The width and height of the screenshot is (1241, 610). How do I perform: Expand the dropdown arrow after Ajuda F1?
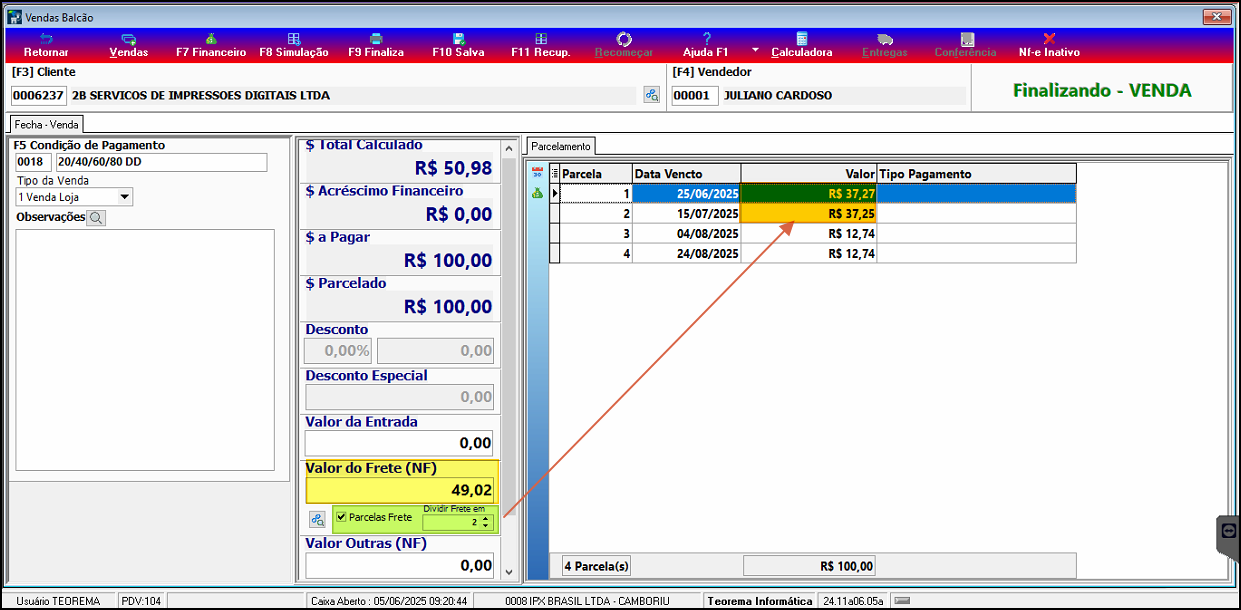tap(755, 49)
